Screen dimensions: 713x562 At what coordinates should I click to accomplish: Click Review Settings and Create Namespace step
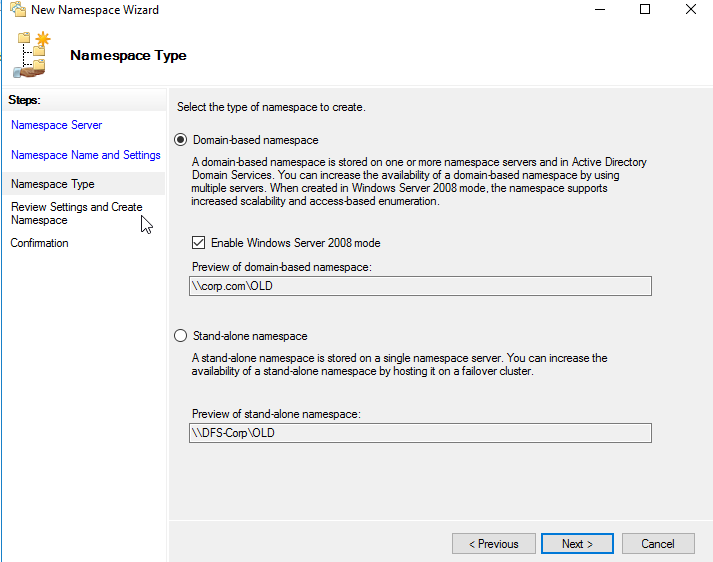click(76, 213)
